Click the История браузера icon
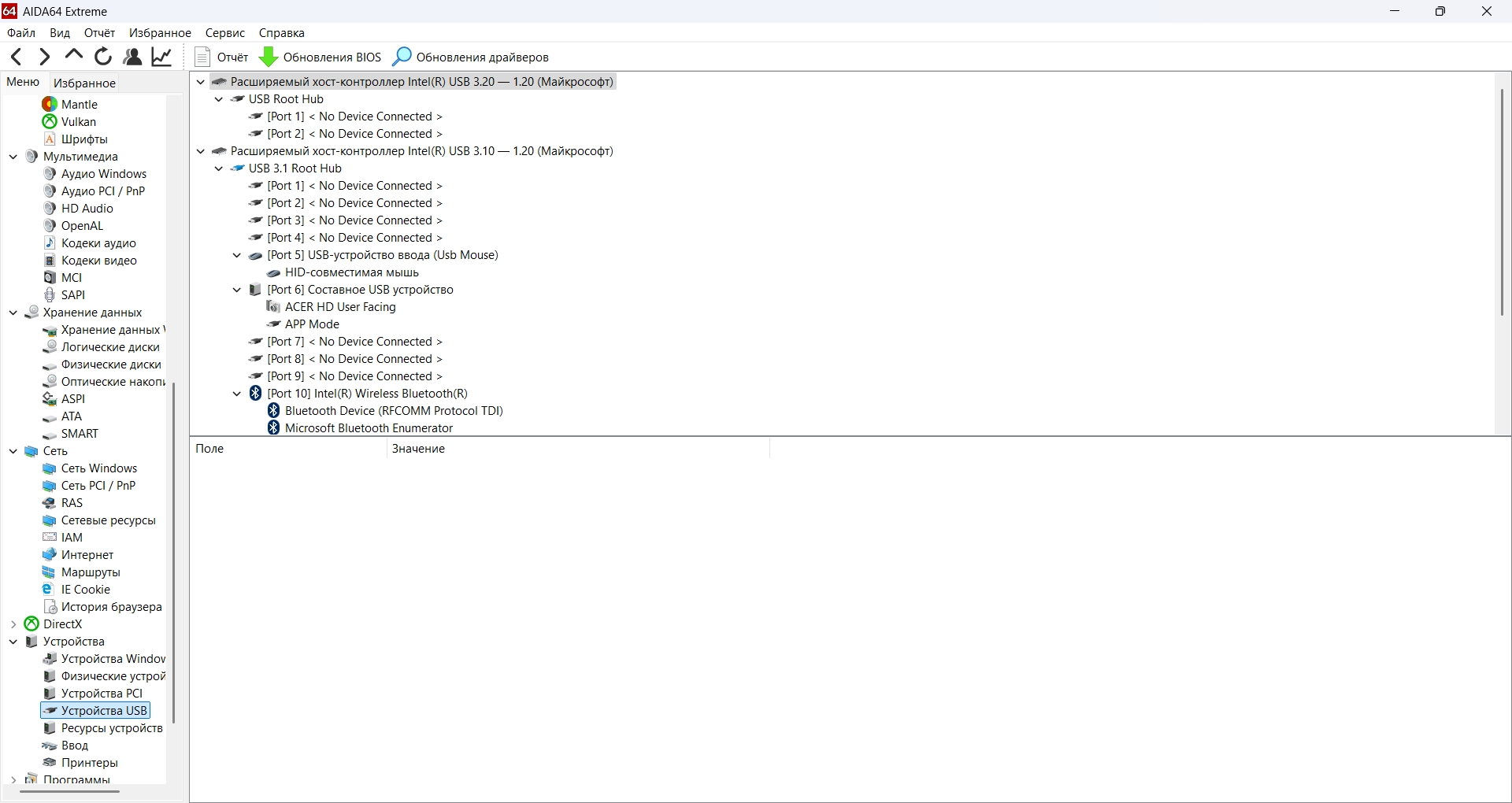The image size is (1512, 803). (50, 607)
